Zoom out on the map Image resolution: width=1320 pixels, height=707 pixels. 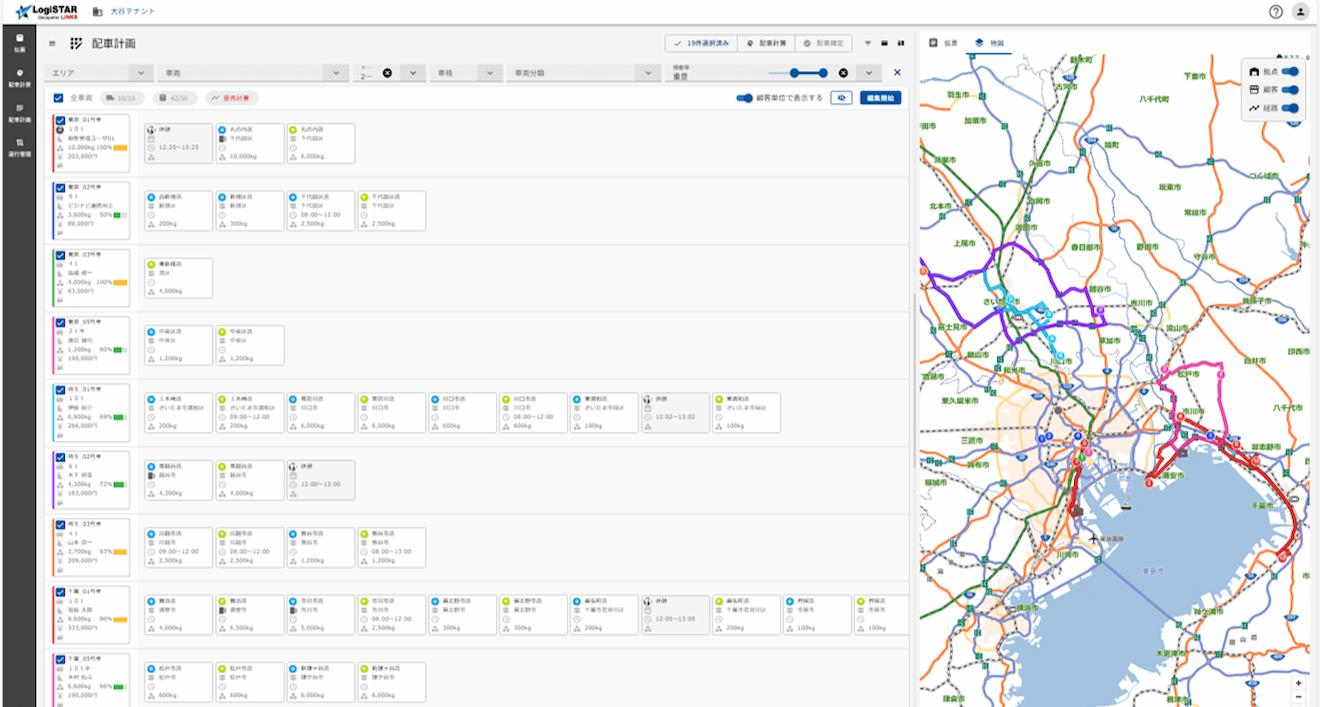1298,696
